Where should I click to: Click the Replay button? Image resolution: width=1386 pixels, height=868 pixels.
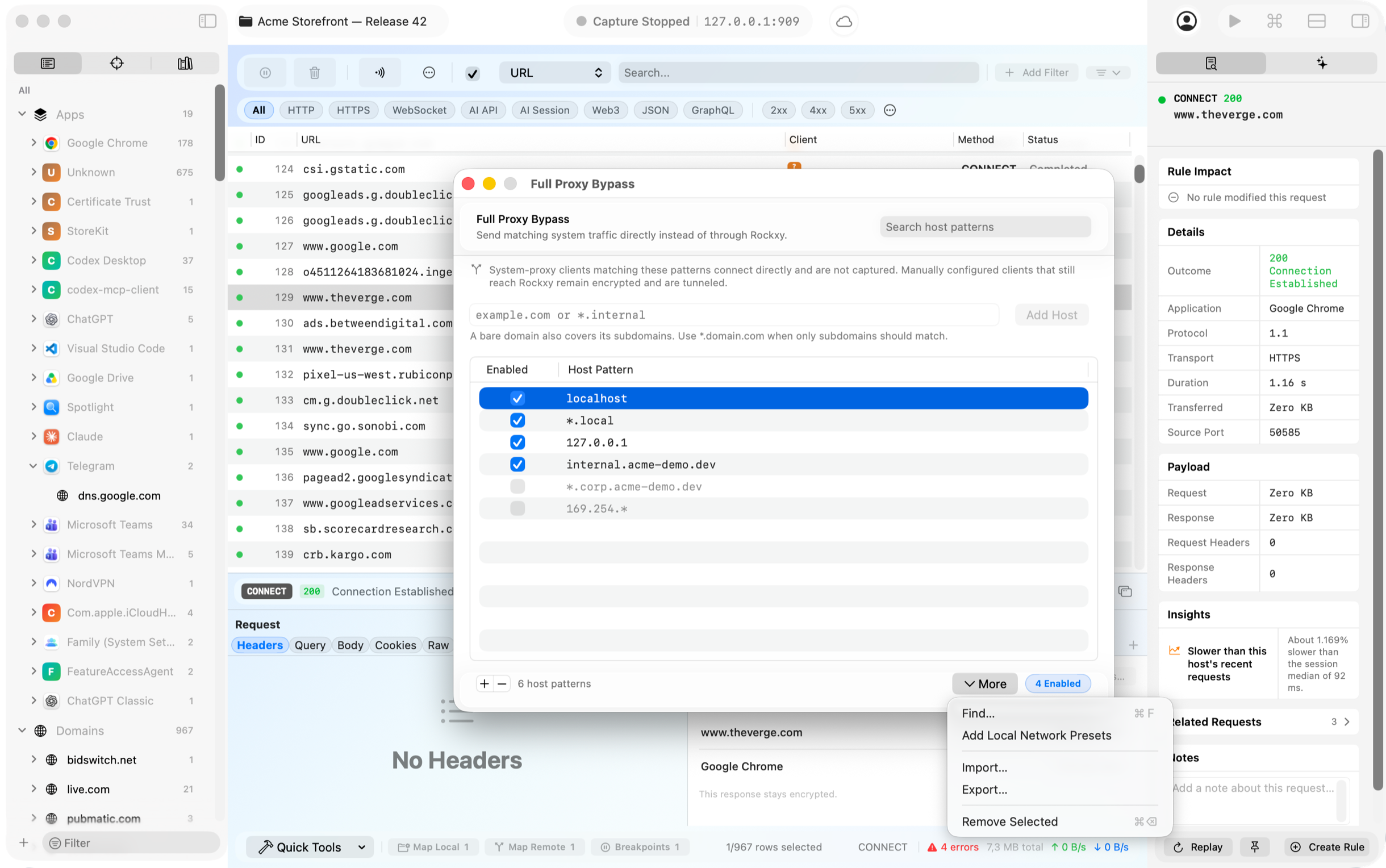(x=1198, y=847)
